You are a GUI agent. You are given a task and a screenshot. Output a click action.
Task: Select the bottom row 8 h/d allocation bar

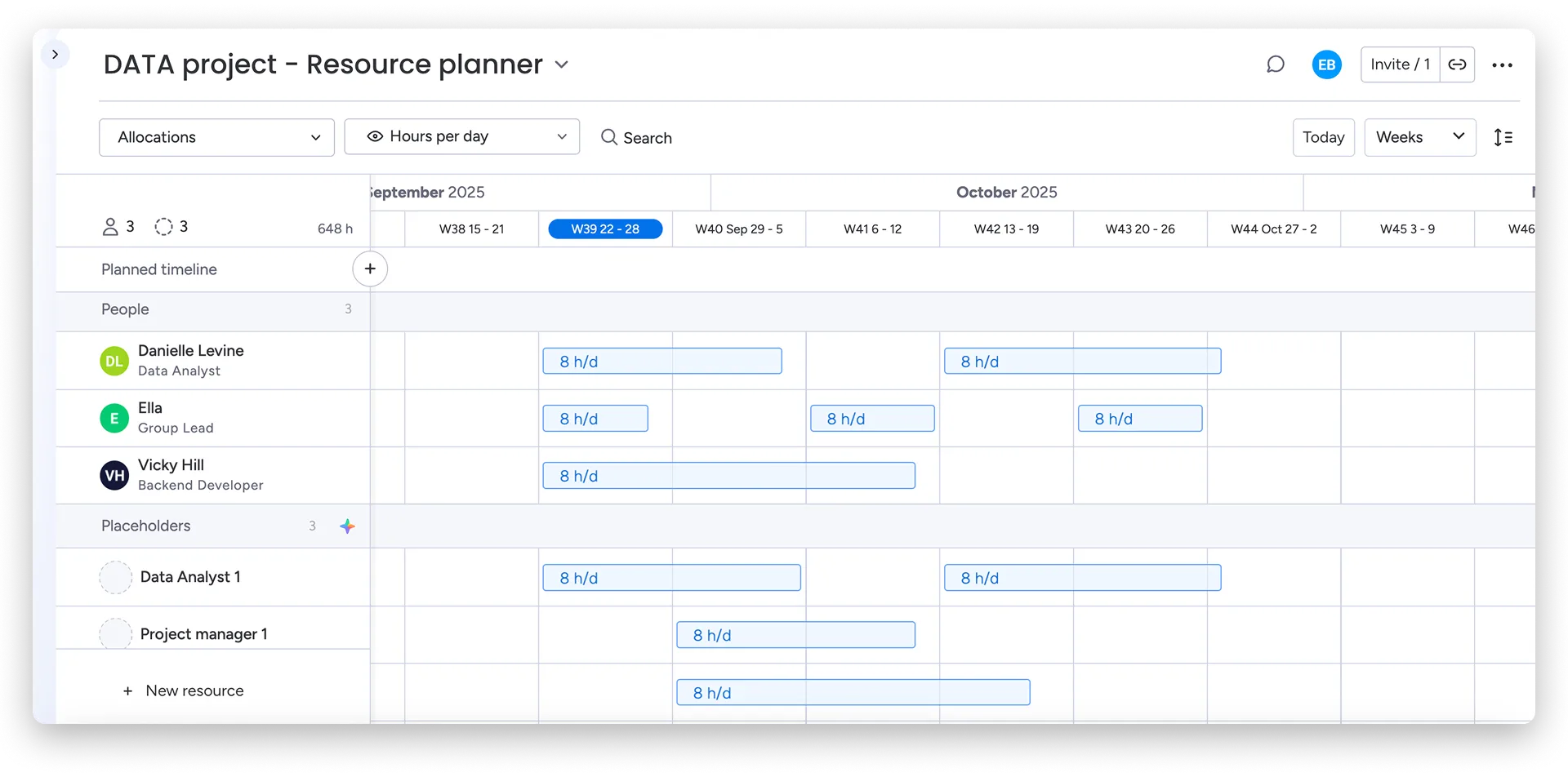point(853,692)
